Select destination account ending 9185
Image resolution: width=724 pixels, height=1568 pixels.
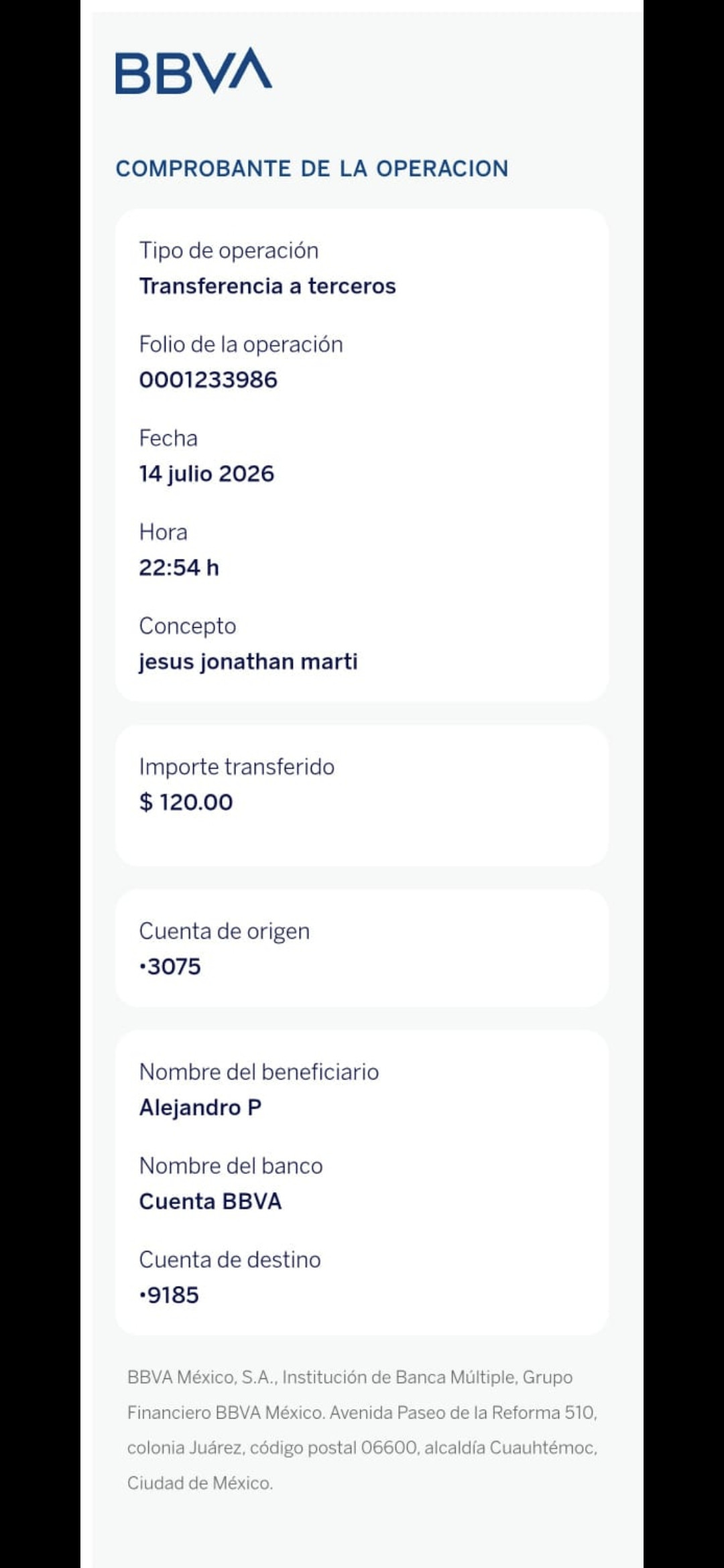point(169,1295)
